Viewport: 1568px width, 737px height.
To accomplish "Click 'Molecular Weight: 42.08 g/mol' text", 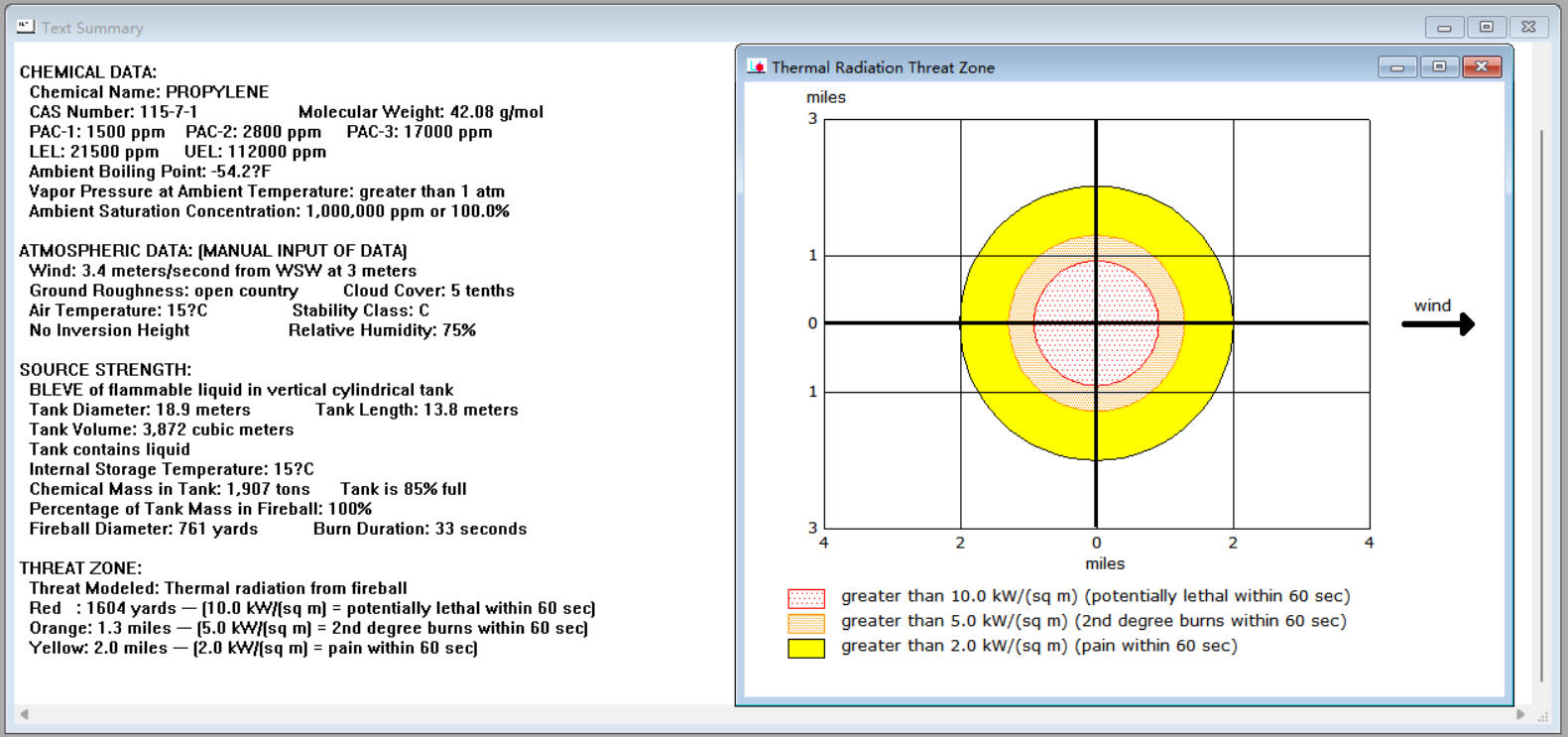I will pos(421,112).
